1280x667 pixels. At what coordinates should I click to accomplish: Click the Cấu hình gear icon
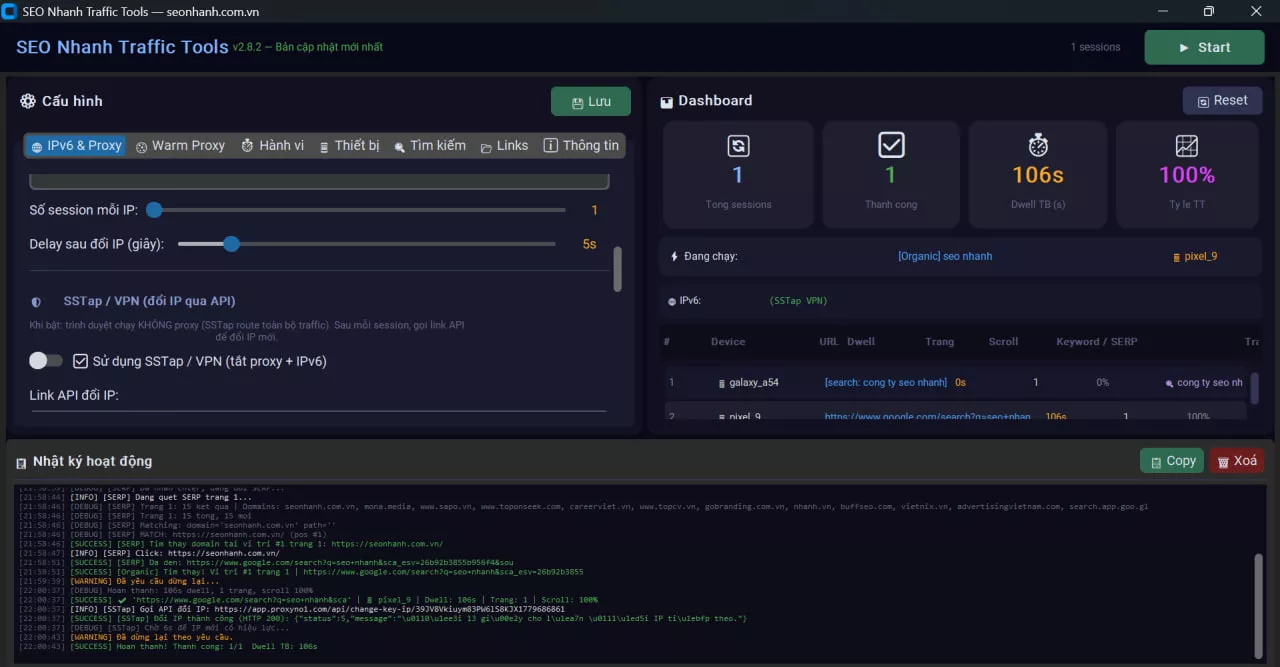click(28, 101)
